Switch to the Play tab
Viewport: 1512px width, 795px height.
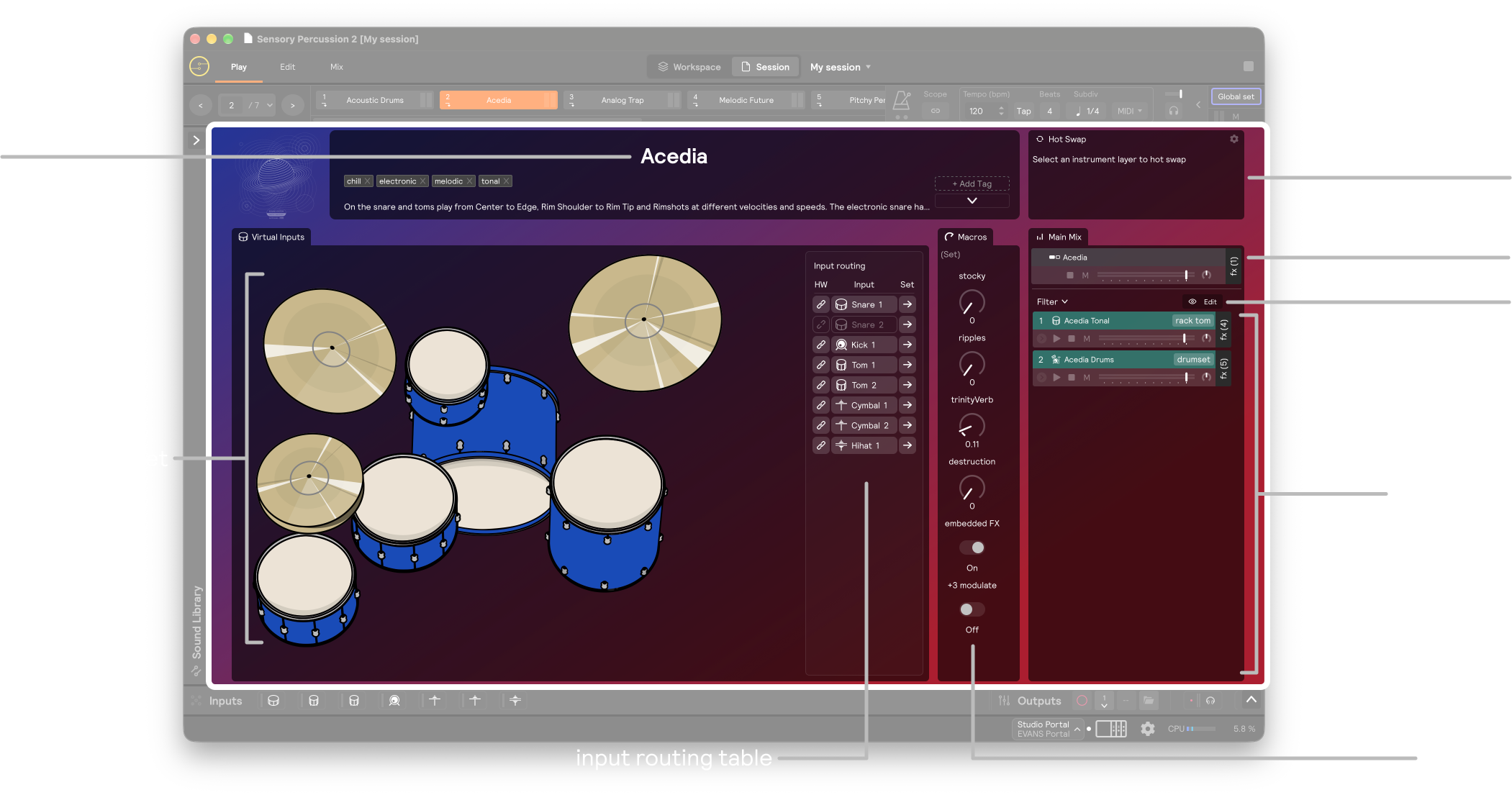[239, 67]
